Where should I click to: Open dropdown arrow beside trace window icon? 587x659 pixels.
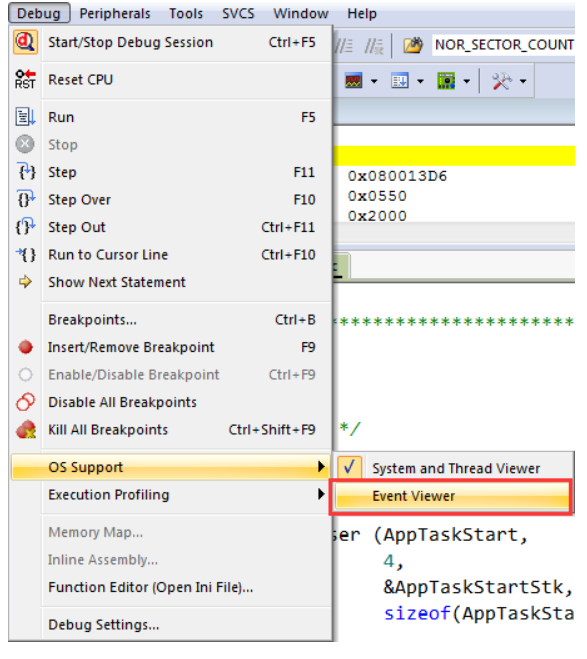click(x=420, y=81)
